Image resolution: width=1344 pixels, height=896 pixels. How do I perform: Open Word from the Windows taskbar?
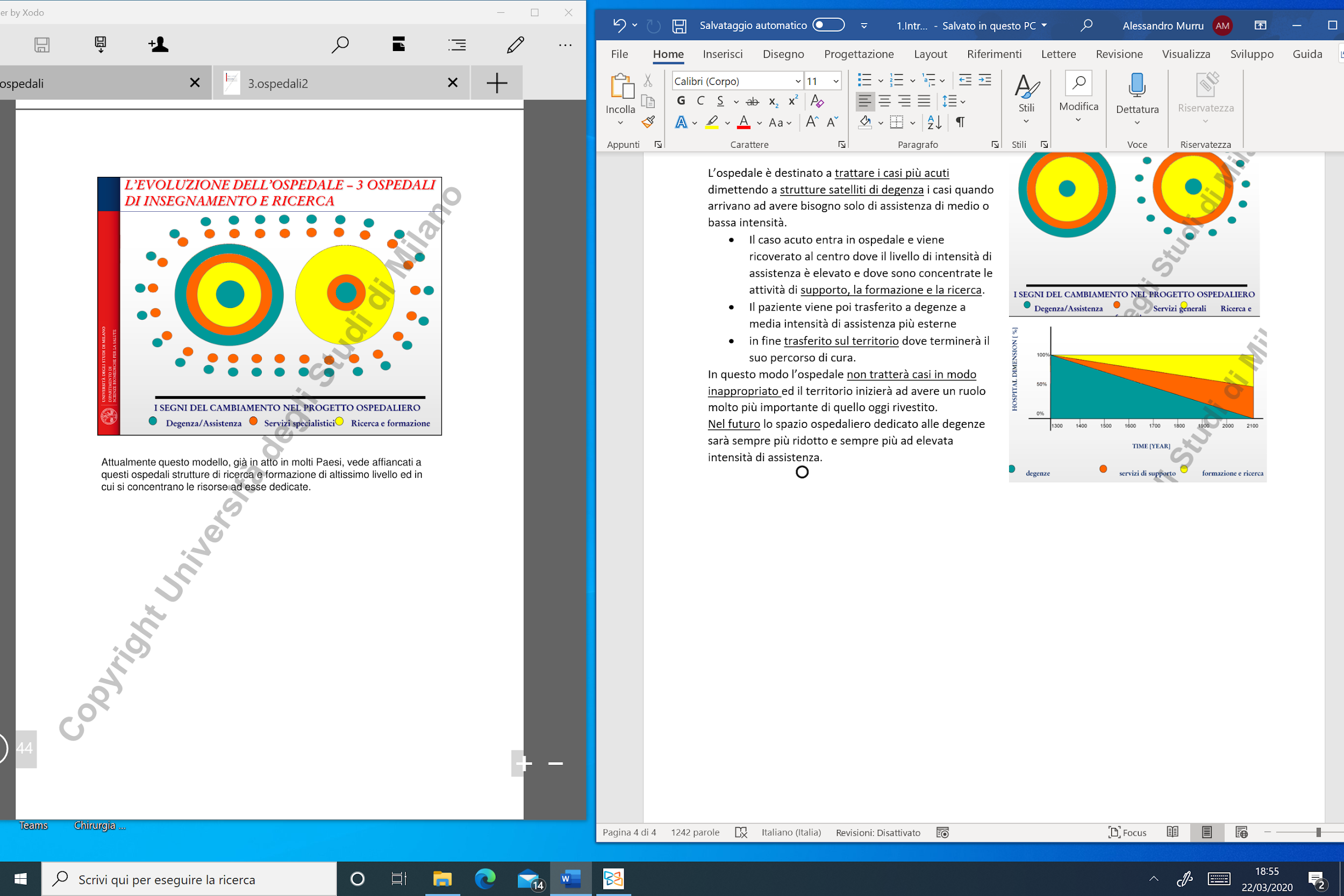click(570, 879)
